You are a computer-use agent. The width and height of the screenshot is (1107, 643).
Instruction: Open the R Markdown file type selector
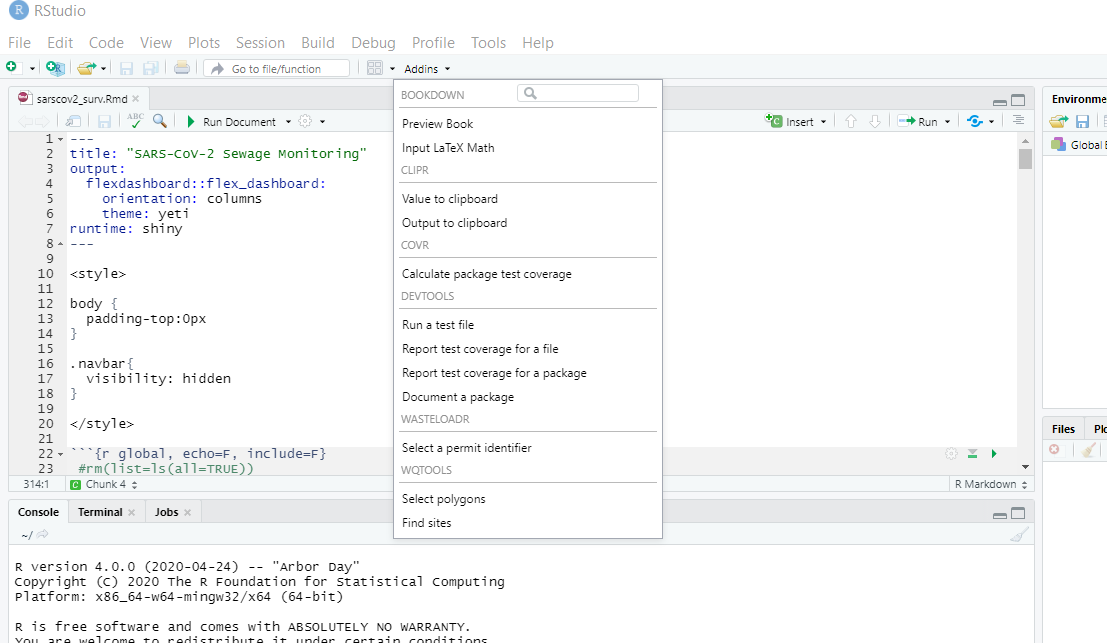(990, 484)
